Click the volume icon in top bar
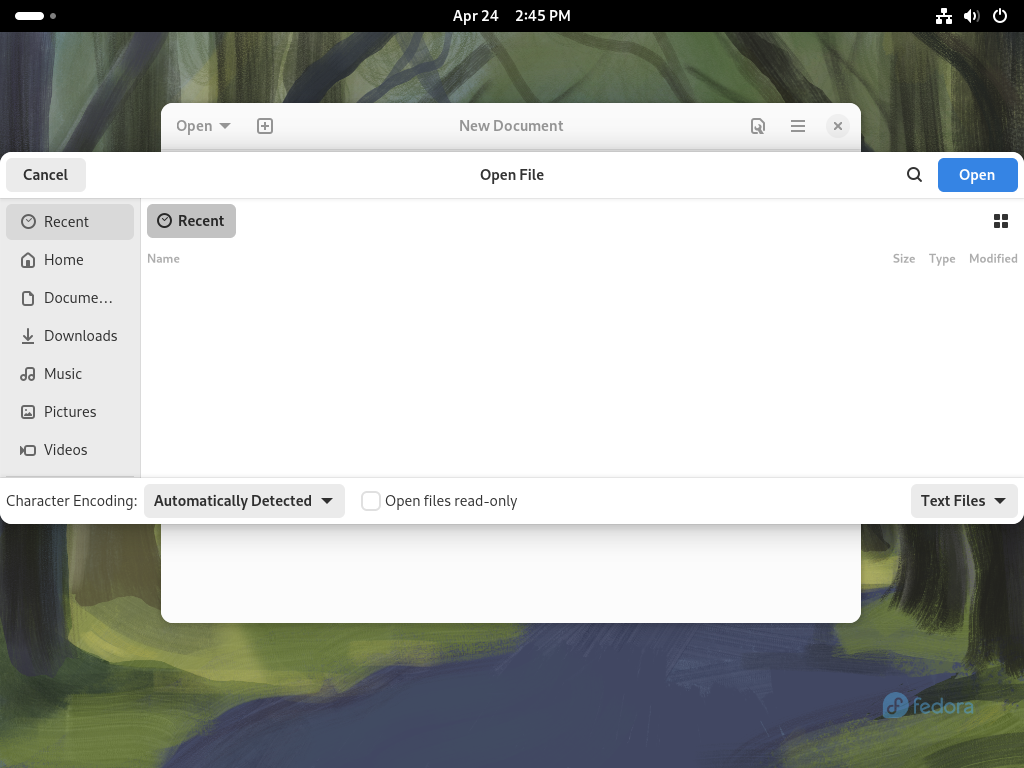The image size is (1024, 768). (972, 16)
